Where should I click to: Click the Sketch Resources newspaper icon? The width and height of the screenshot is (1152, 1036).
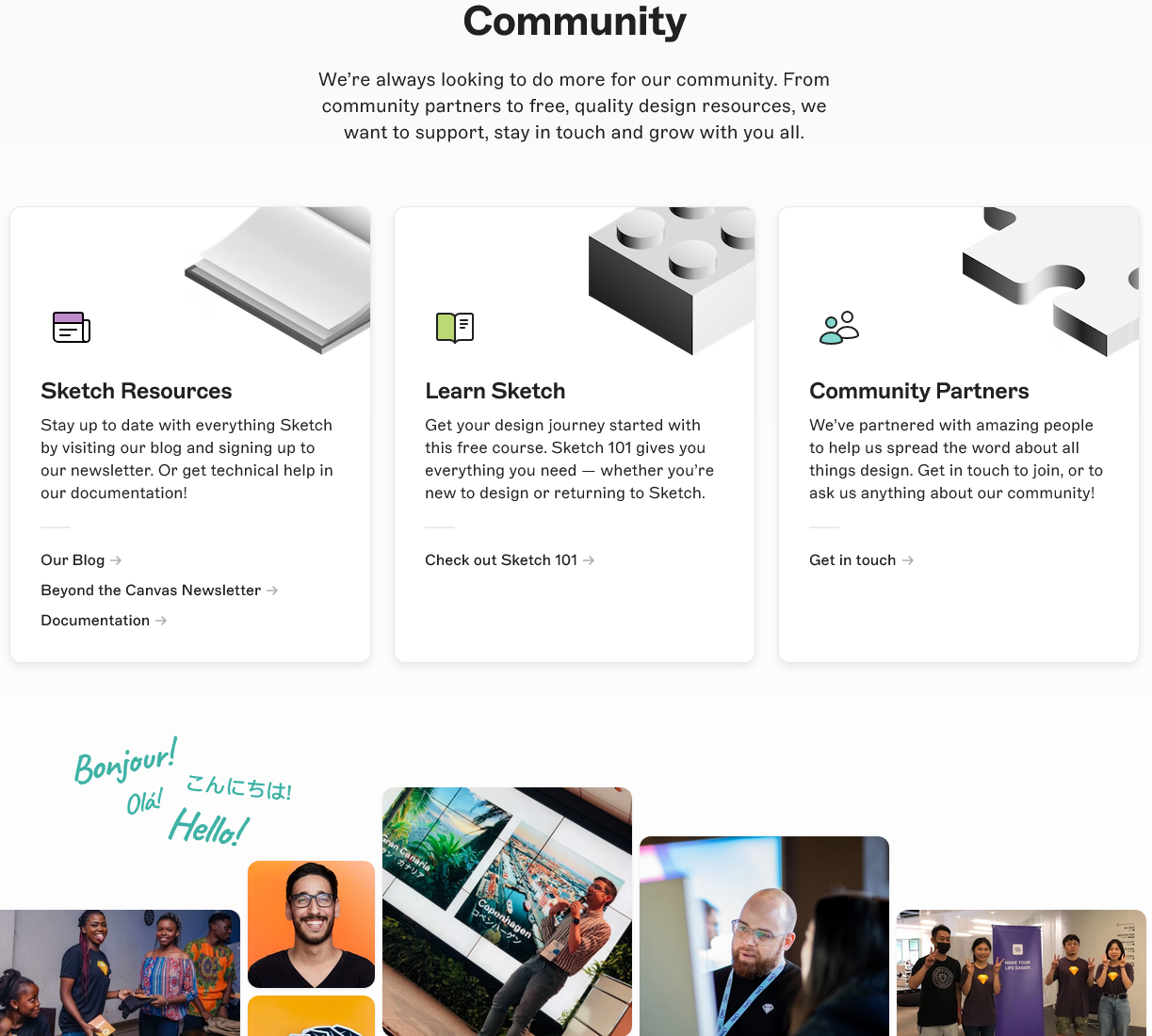(x=72, y=327)
